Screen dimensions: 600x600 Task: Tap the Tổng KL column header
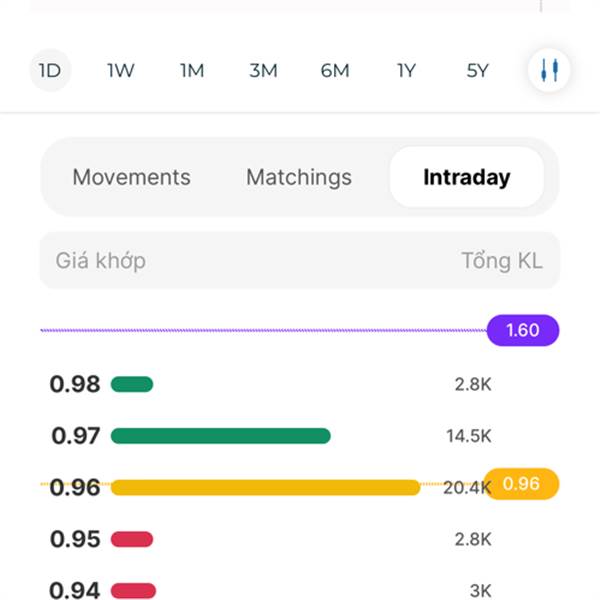(502, 261)
